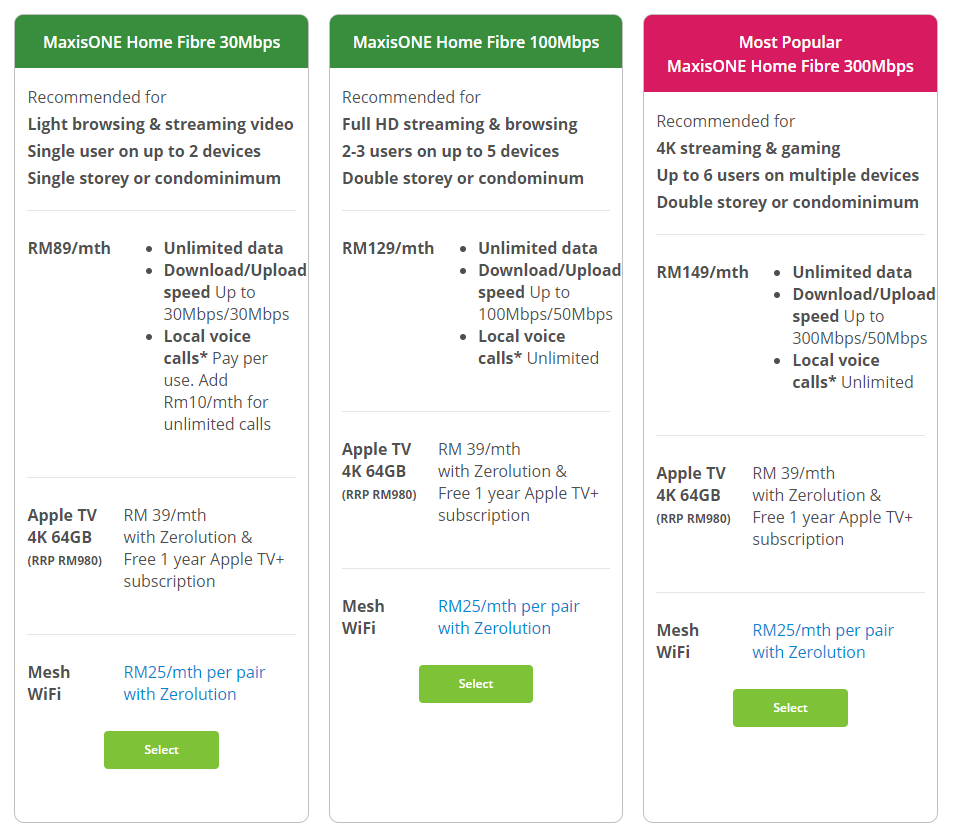Select the MaxisONE Home Fibre 100Mbps plan
The image size is (954, 835).
coord(475,684)
